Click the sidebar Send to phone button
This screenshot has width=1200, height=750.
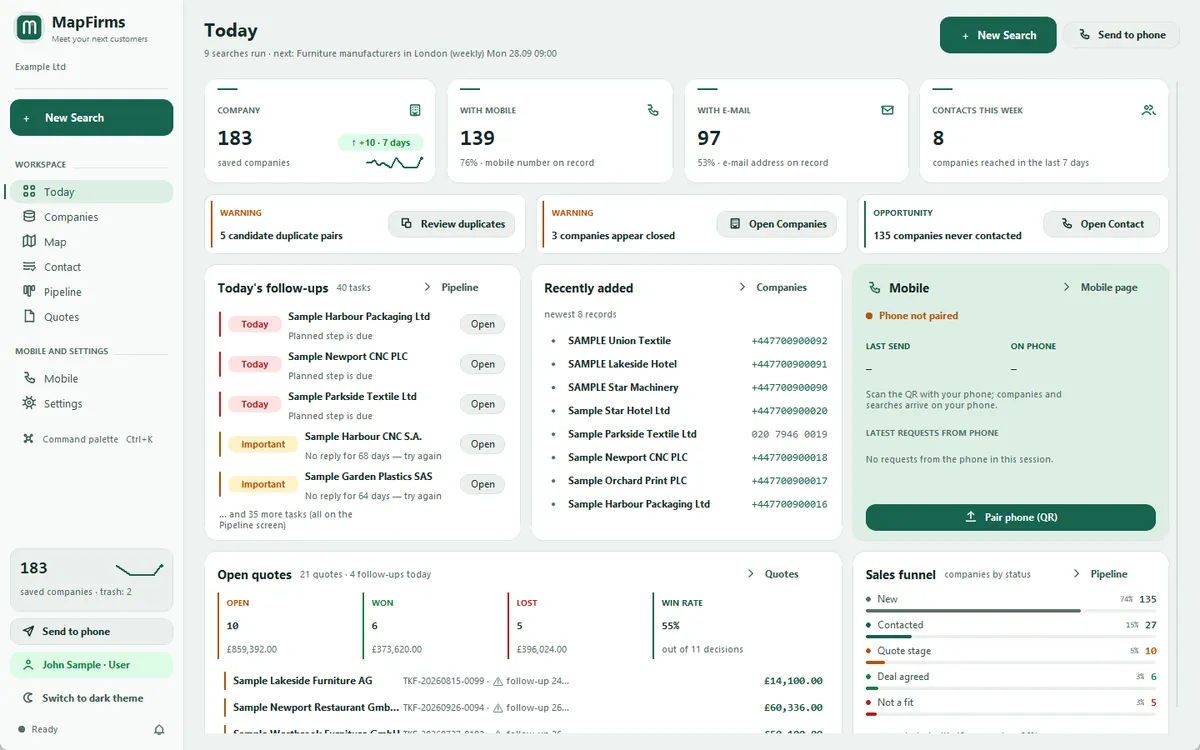click(x=92, y=632)
